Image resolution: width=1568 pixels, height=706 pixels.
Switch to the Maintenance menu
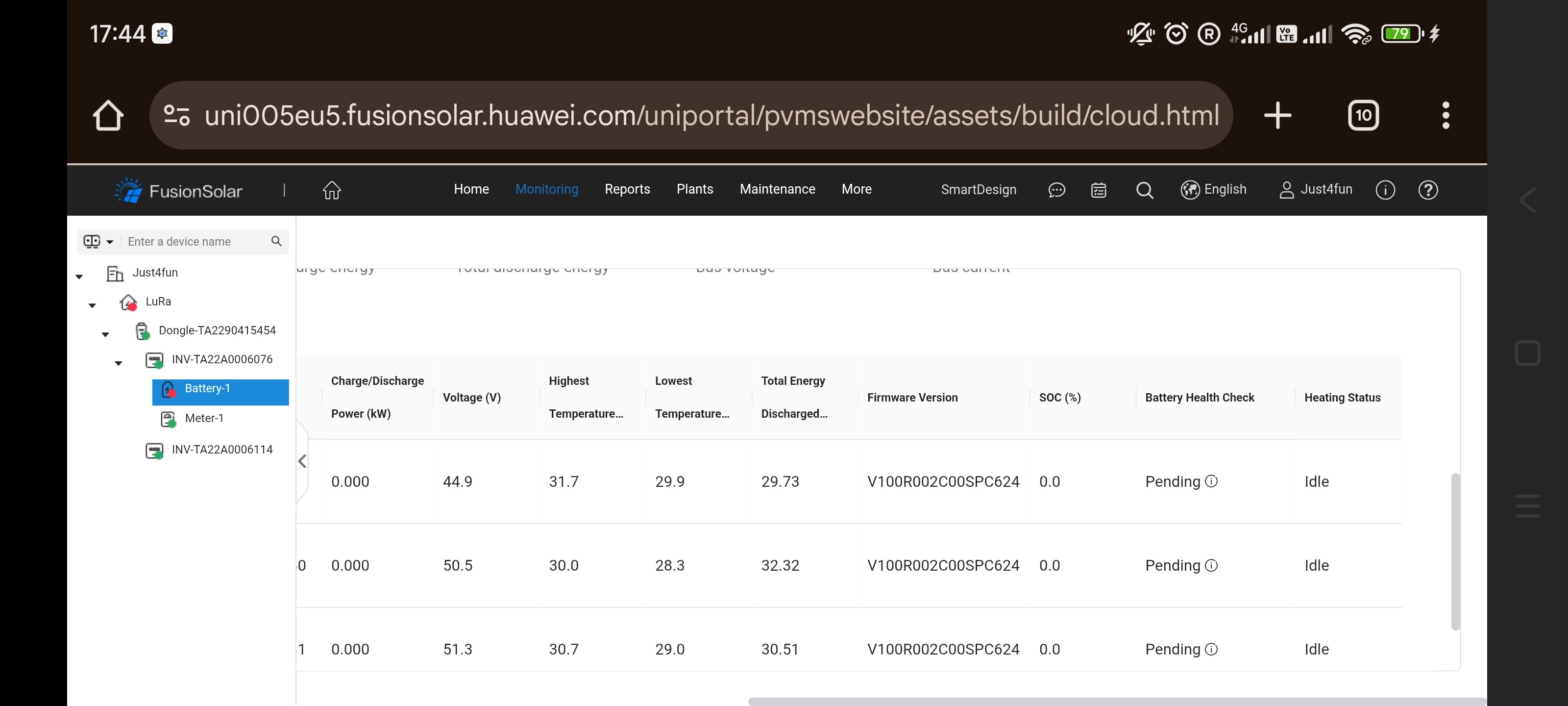click(x=777, y=189)
